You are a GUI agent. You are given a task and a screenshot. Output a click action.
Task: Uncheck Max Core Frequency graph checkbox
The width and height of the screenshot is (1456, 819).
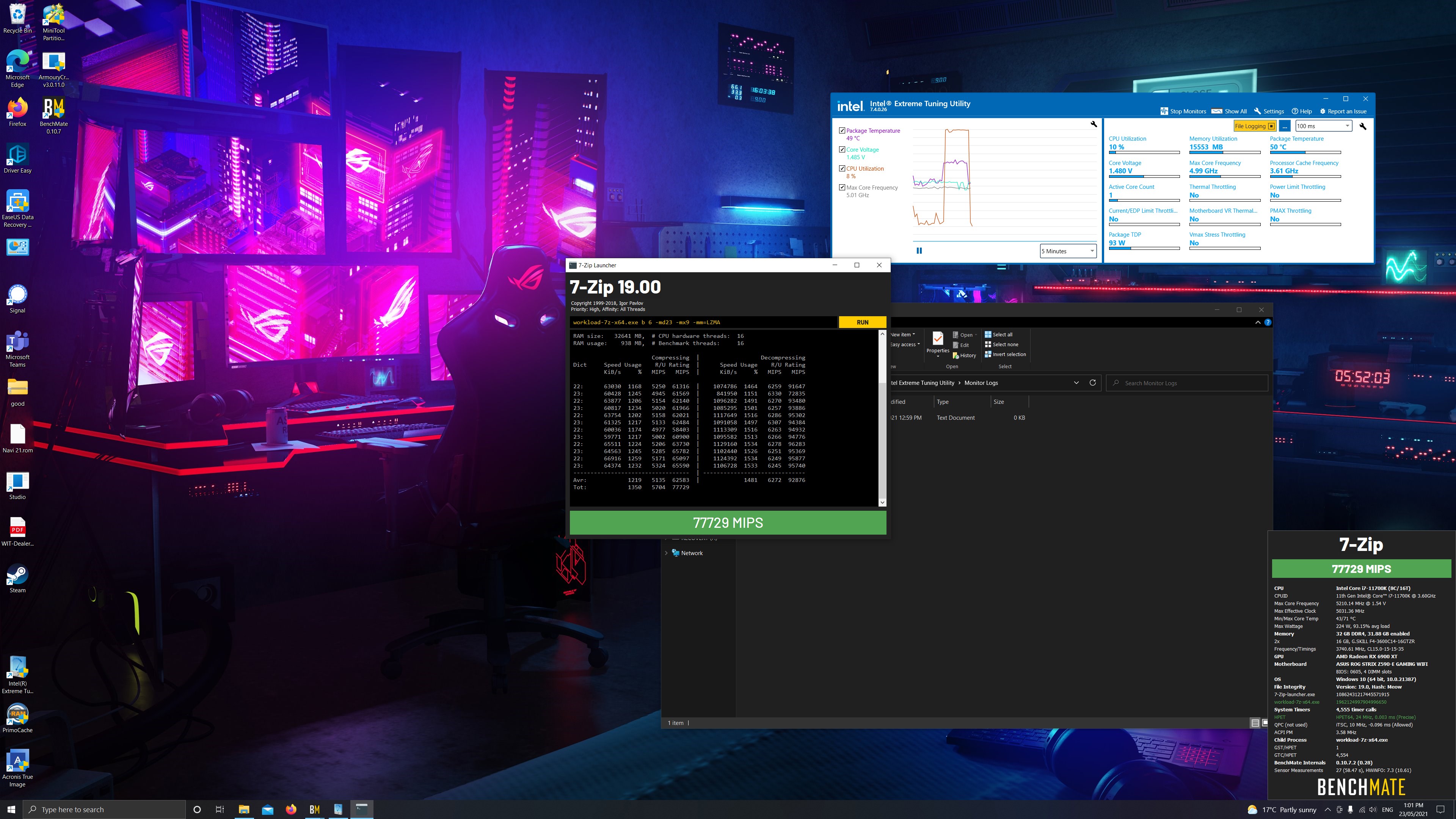click(x=842, y=188)
